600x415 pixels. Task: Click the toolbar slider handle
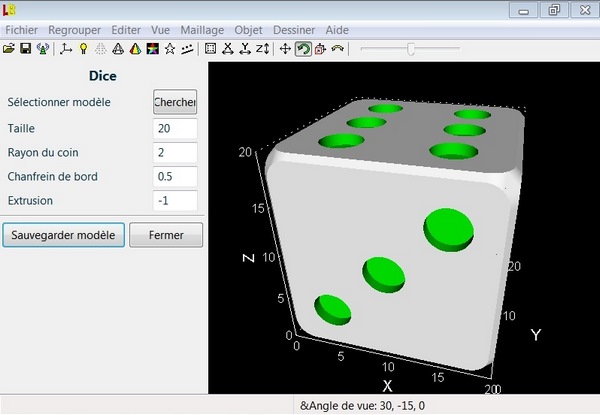point(409,48)
